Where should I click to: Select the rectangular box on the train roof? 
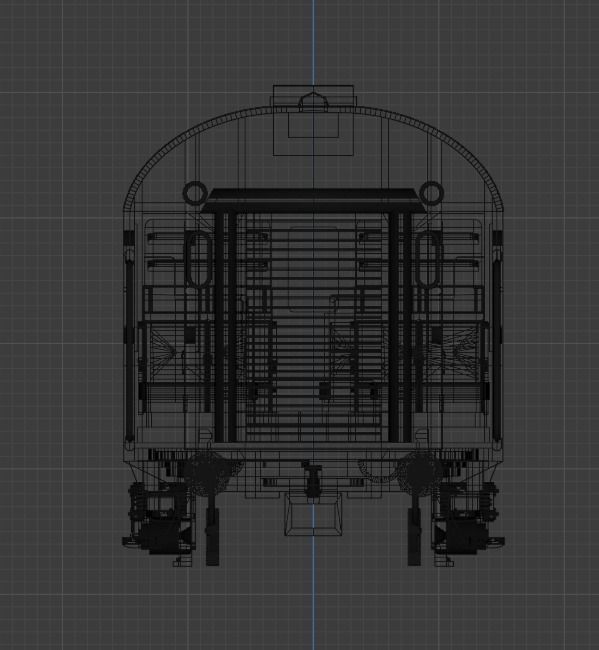coord(313,120)
